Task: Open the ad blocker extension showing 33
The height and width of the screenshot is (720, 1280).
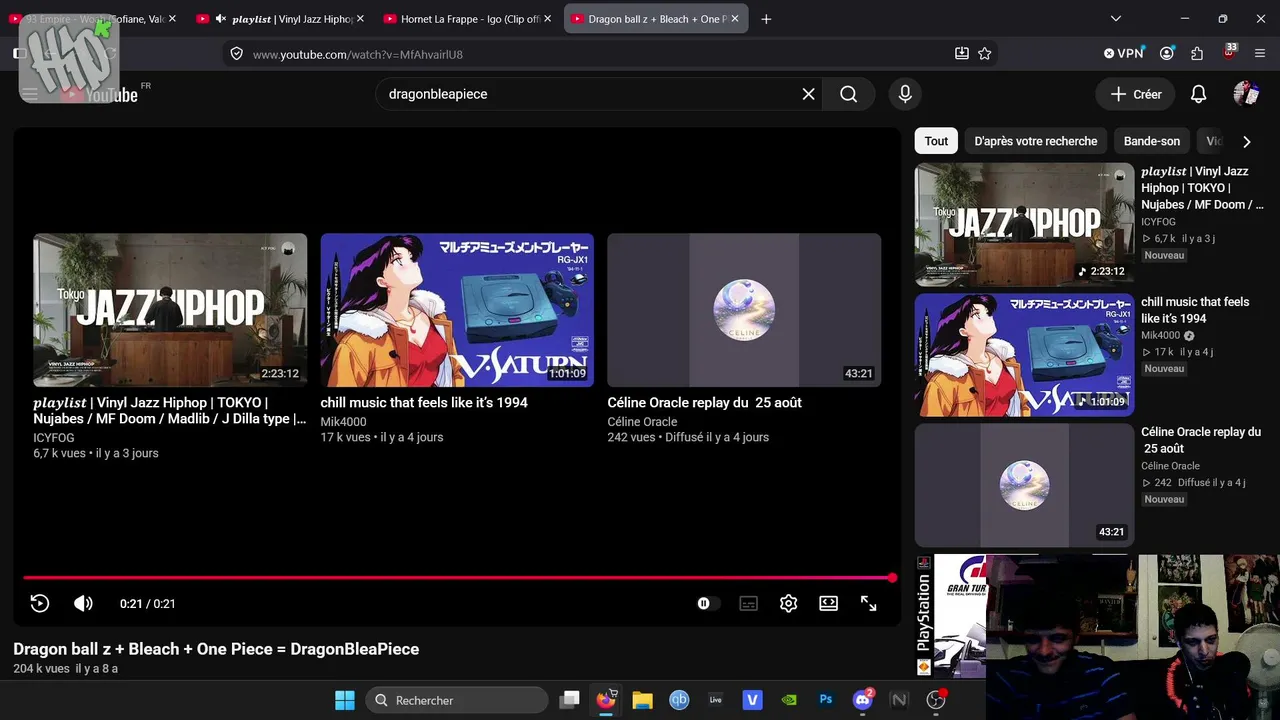Action: pyautogui.click(x=1229, y=52)
